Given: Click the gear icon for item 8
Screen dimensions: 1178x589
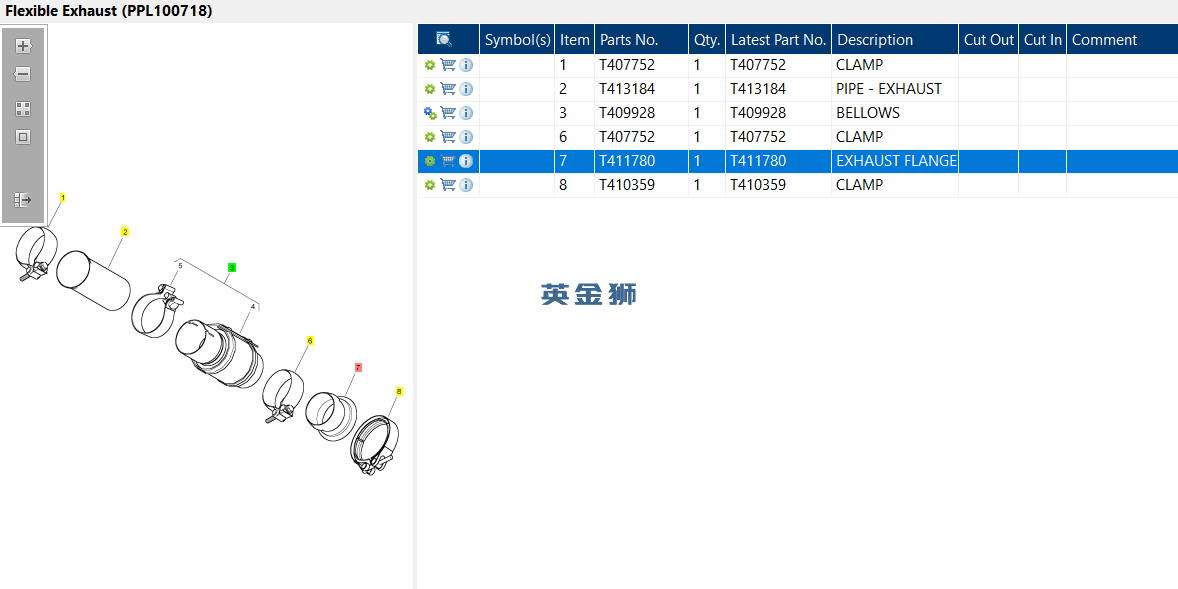Looking at the screenshot, I should [x=430, y=185].
